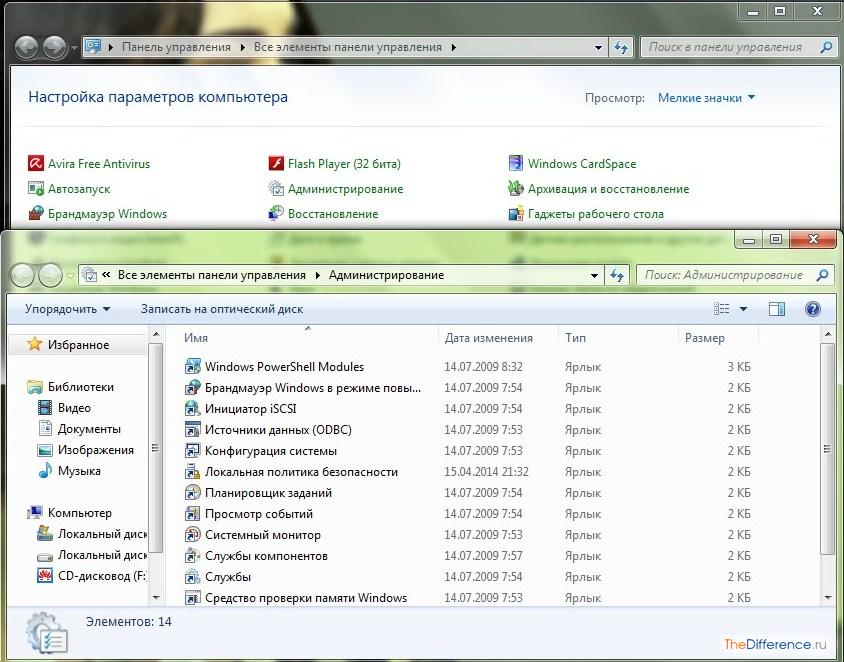This screenshot has width=844, height=662.
Task: Open the Восстановление link
Action: 333,214
